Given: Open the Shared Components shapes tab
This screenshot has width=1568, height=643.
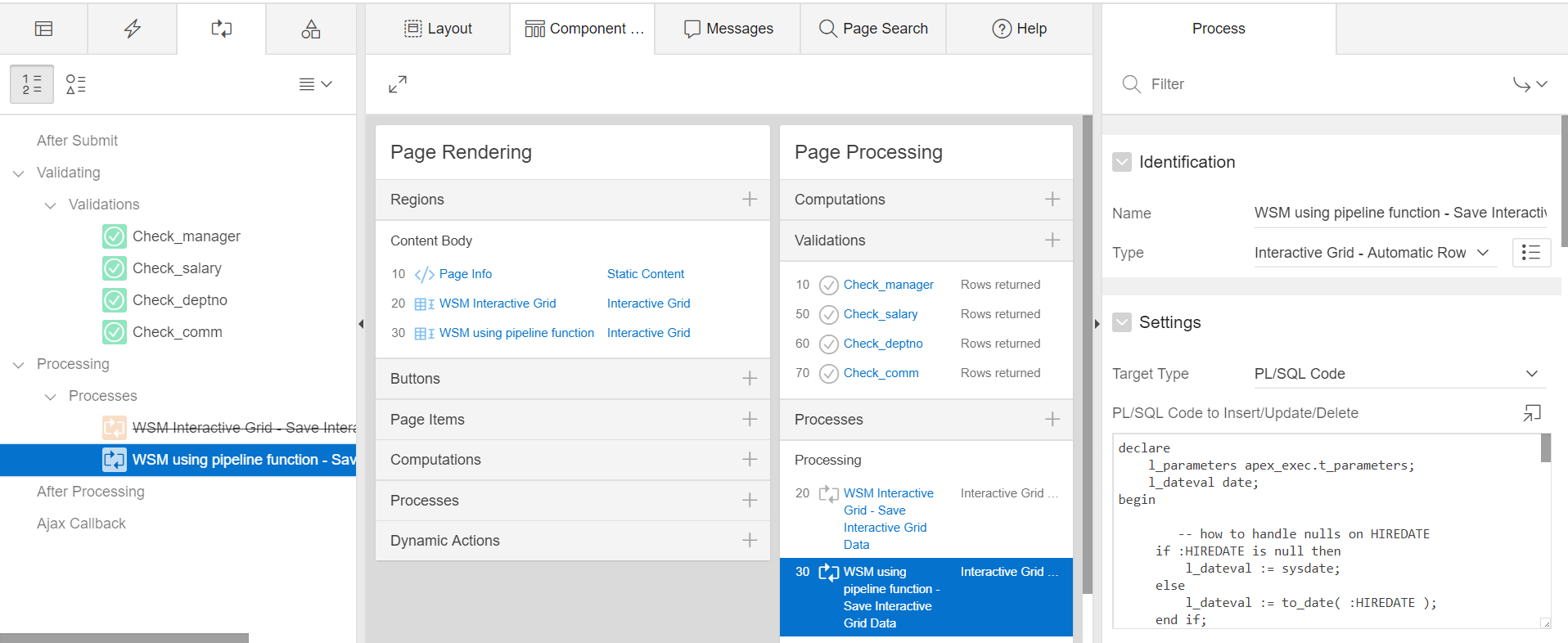Looking at the screenshot, I should [x=310, y=29].
